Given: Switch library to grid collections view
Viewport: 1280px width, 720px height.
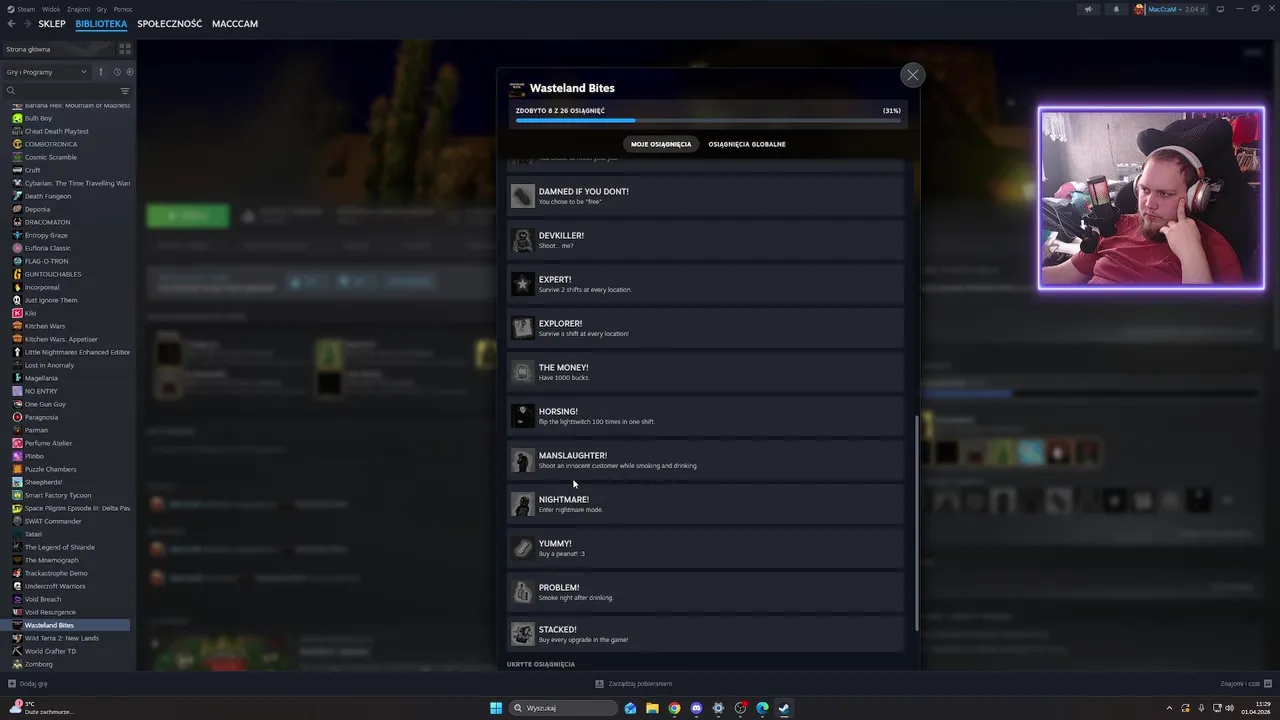Looking at the screenshot, I should coord(125,49).
